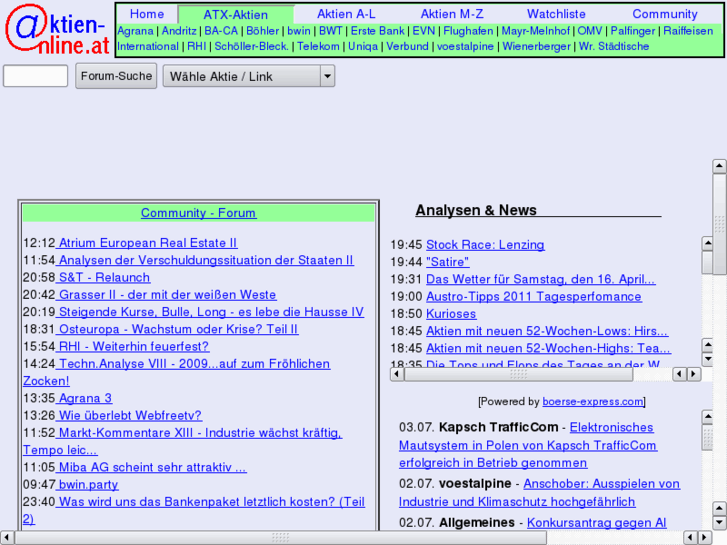
Task: Click the news horizontal scrollbar thumb
Action: [x=518, y=374]
